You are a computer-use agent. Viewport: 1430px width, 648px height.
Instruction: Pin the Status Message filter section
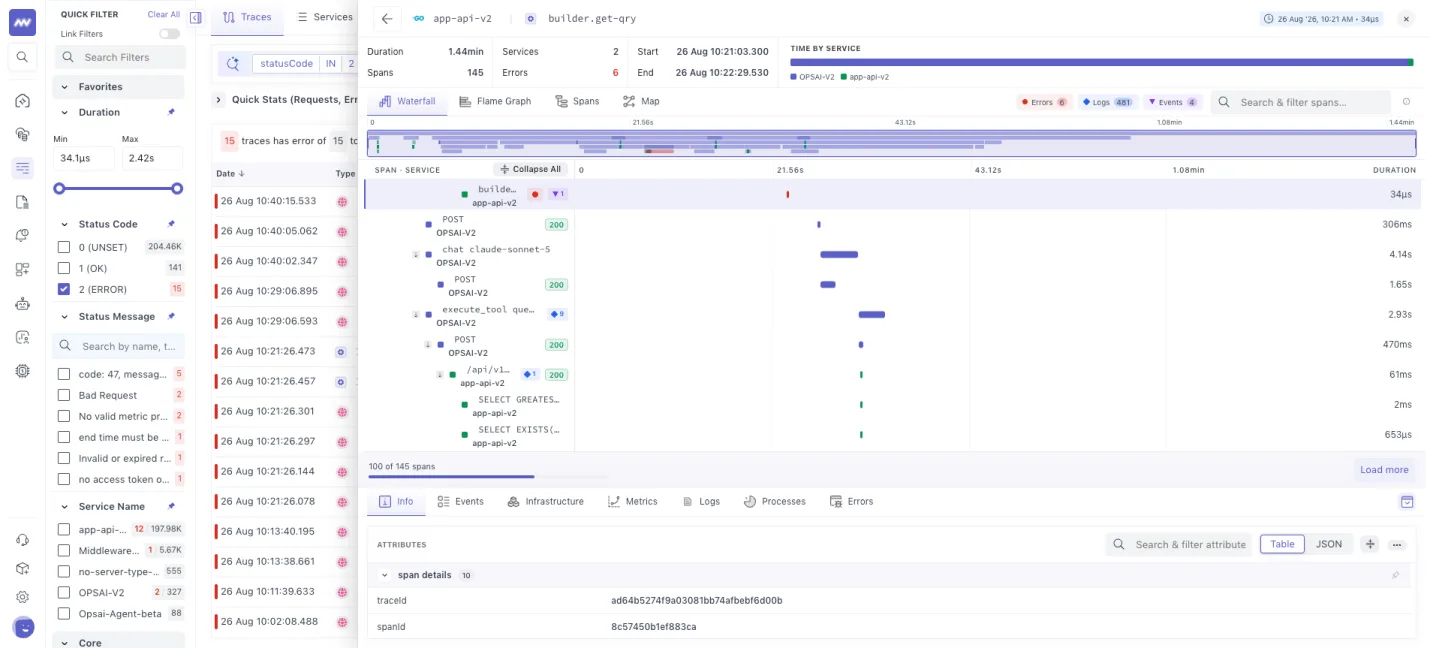pyautogui.click(x=171, y=316)
